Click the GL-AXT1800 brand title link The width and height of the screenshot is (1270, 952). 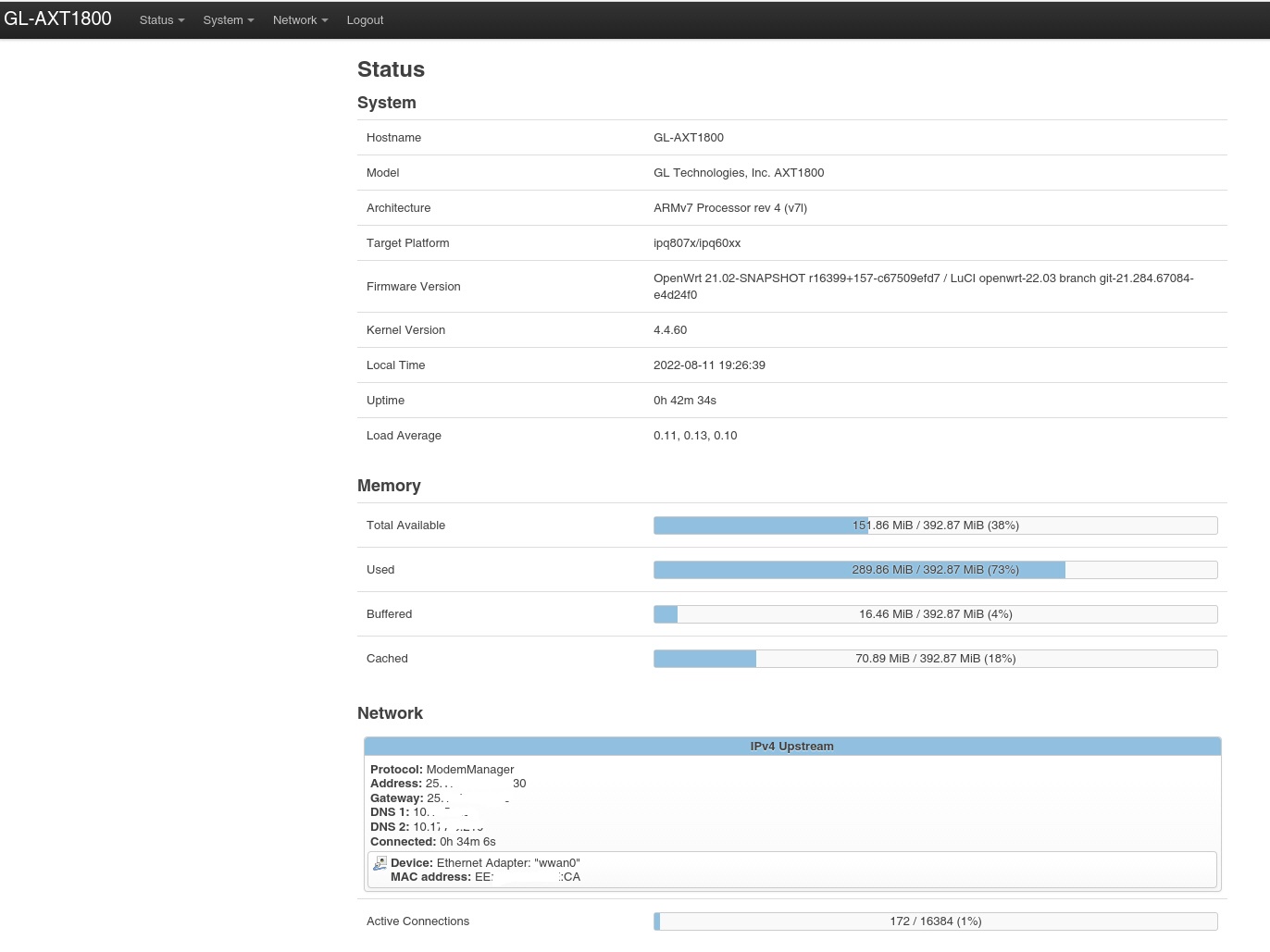pyautogui.click(x=57, y=19)
